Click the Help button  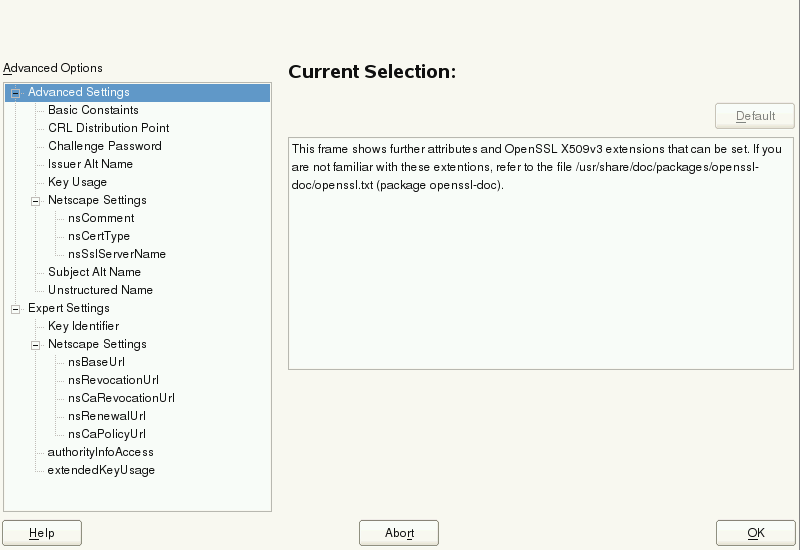(x=42, y=533)
